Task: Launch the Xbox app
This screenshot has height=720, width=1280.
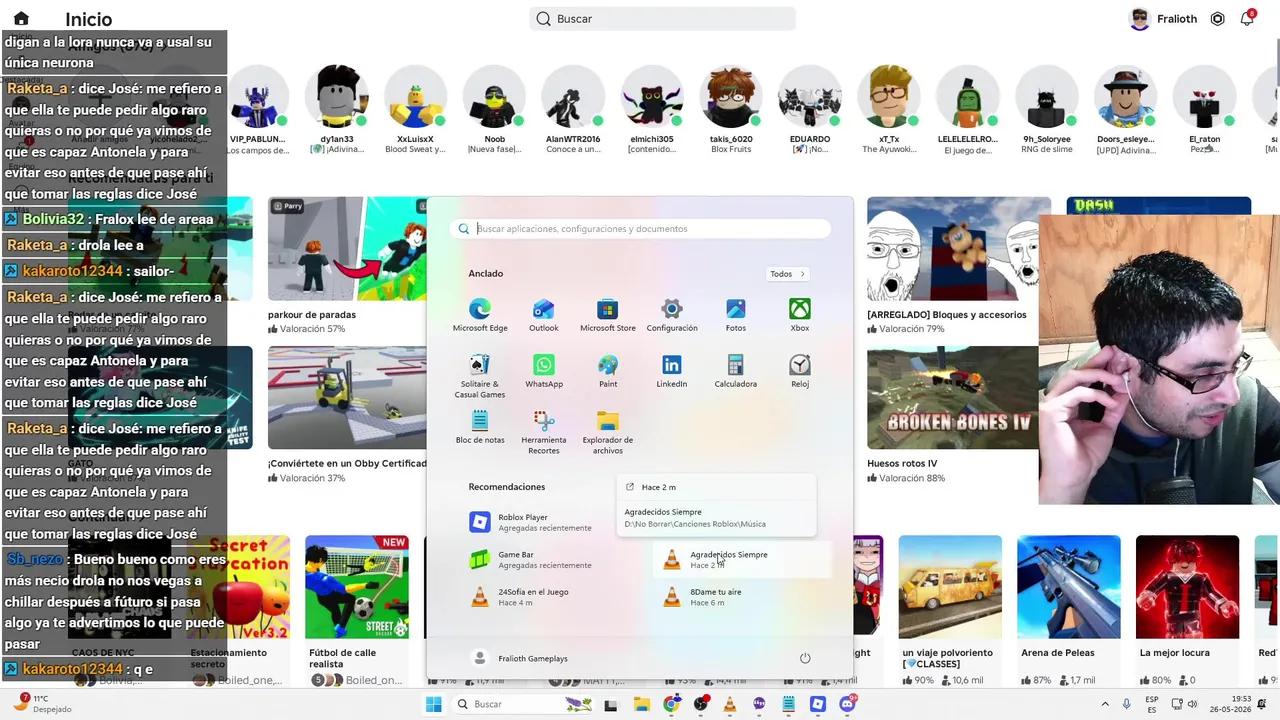Action: (800, 314)
